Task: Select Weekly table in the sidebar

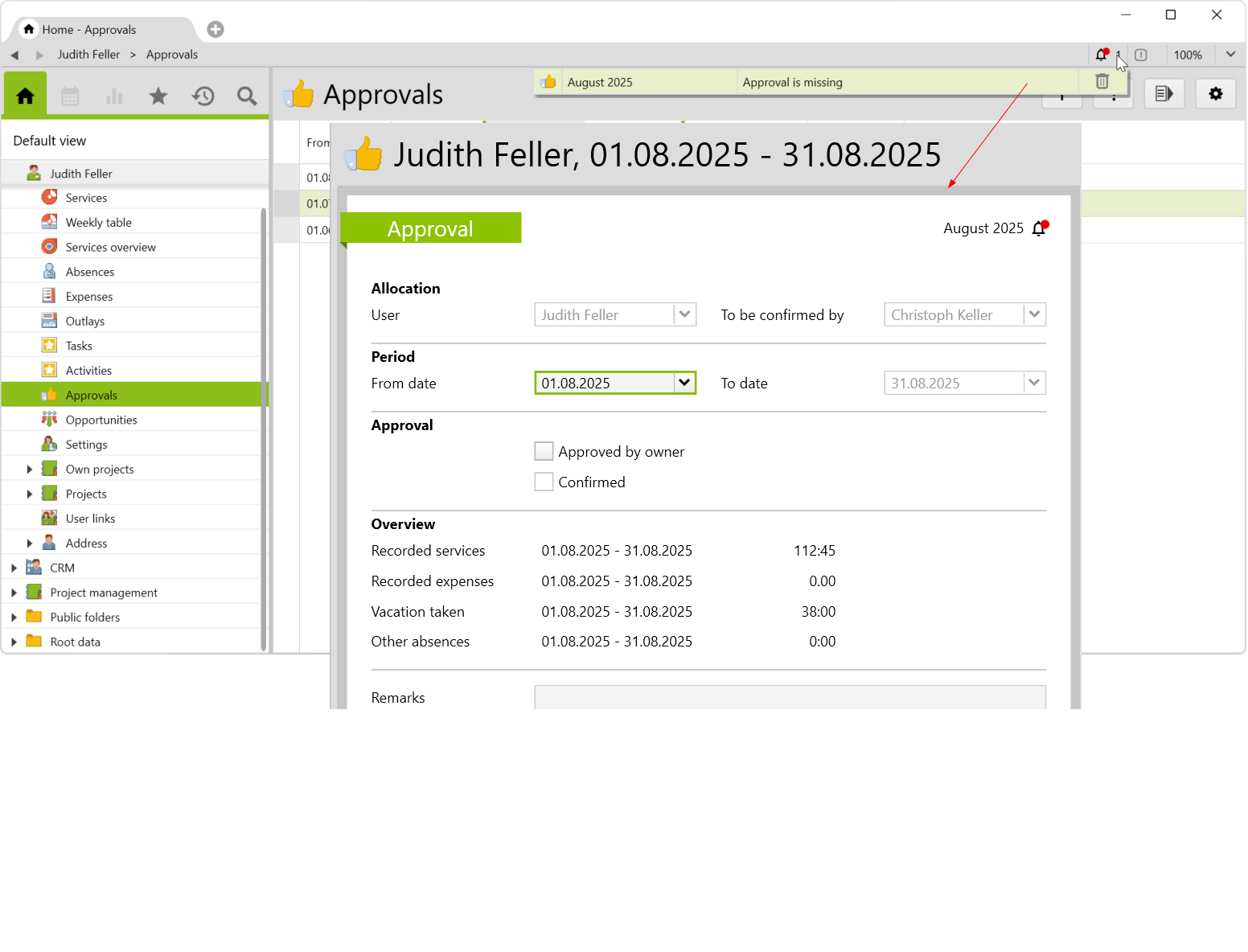Action: (x=98, y=223)
